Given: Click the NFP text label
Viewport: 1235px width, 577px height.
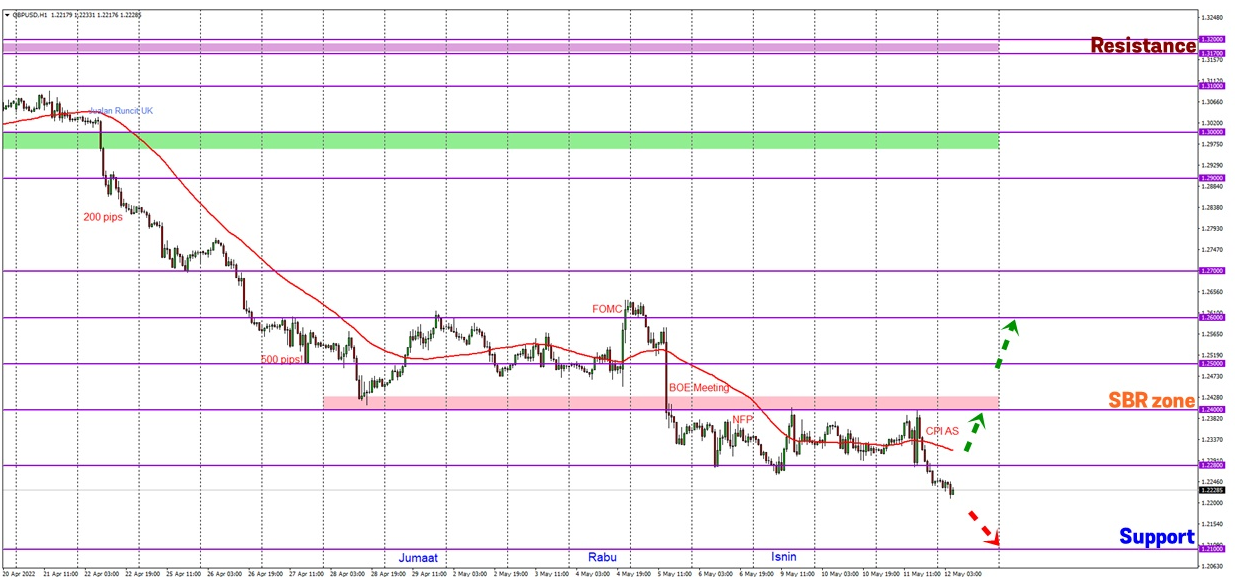Looking at the screenshot, I should [741, 420].
